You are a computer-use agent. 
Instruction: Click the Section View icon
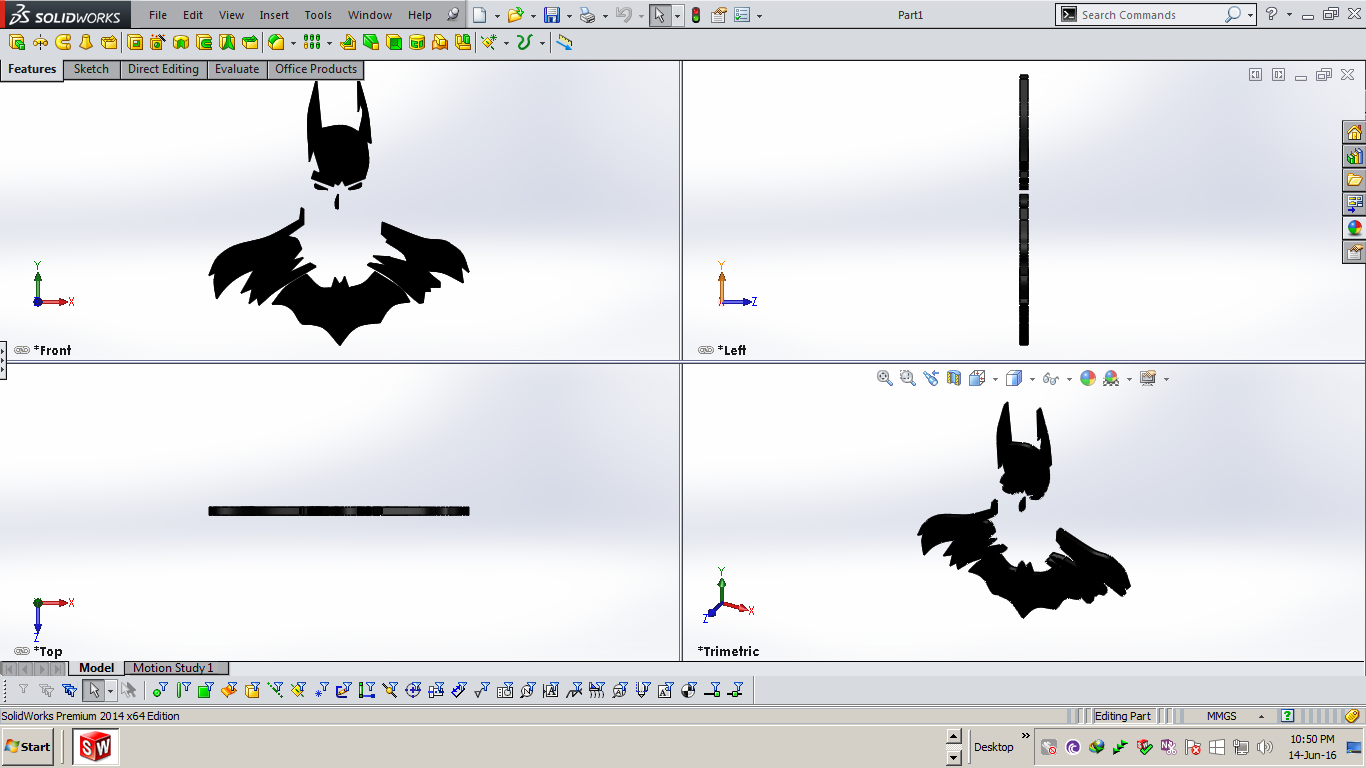pos(954,378)
